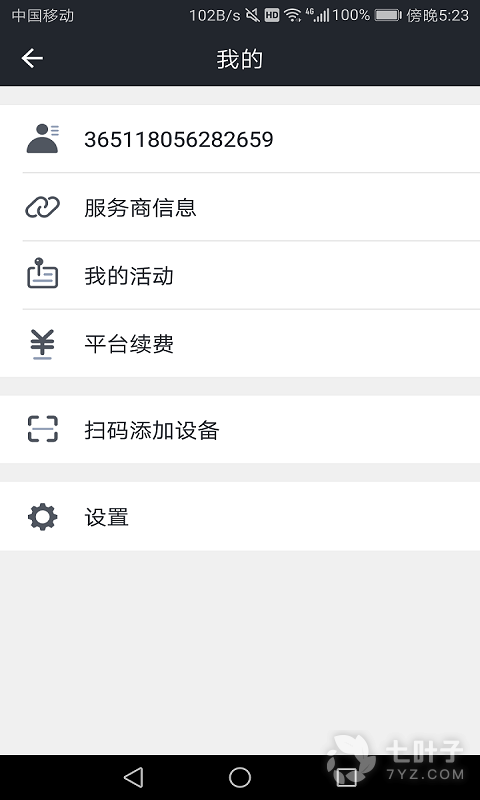Tap Android home circle button
480x800 pixels.
240,778
